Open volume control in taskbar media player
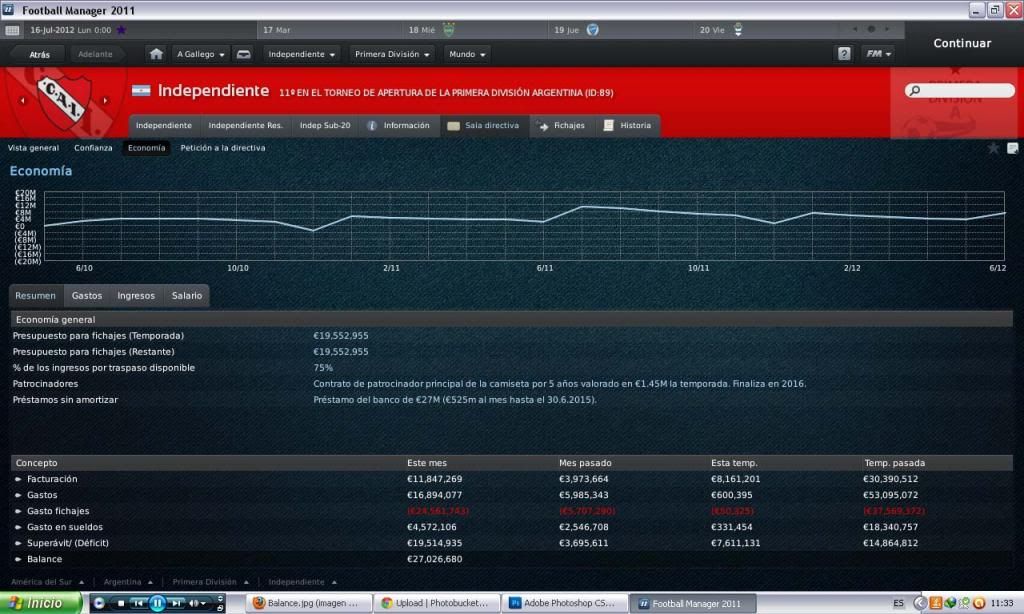Viewport: 1024px width, 614px height. point(197,603)
